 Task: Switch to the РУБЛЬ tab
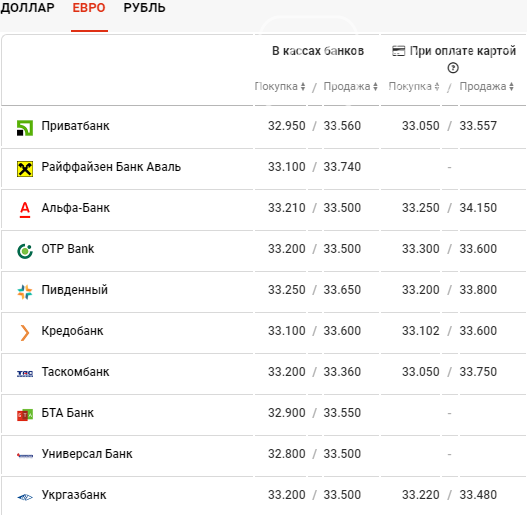click(145, 8)
